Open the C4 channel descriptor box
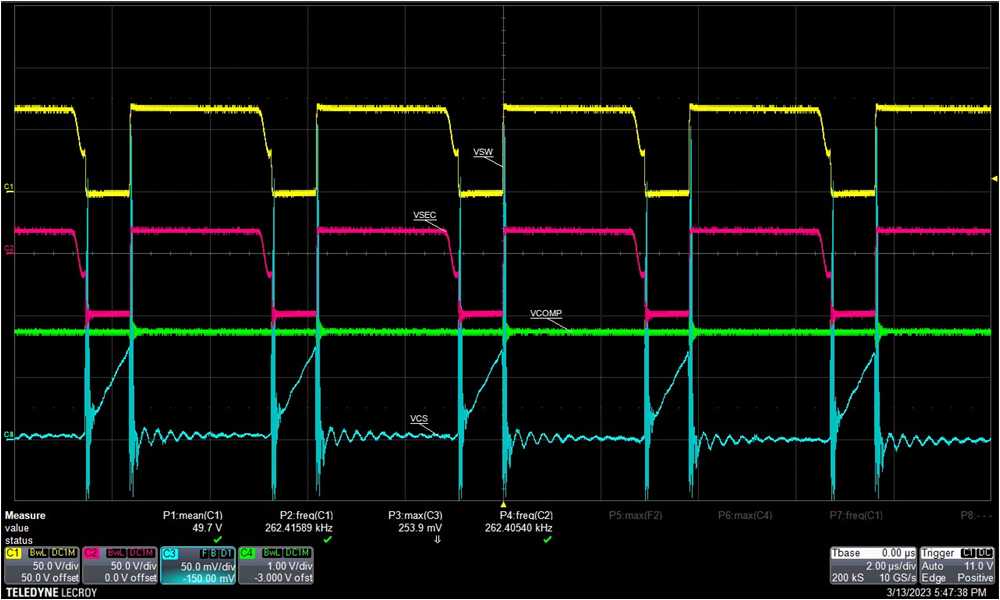Image resolution: width=1000 pixels, height=600 pixels. (x=275, y=570)
